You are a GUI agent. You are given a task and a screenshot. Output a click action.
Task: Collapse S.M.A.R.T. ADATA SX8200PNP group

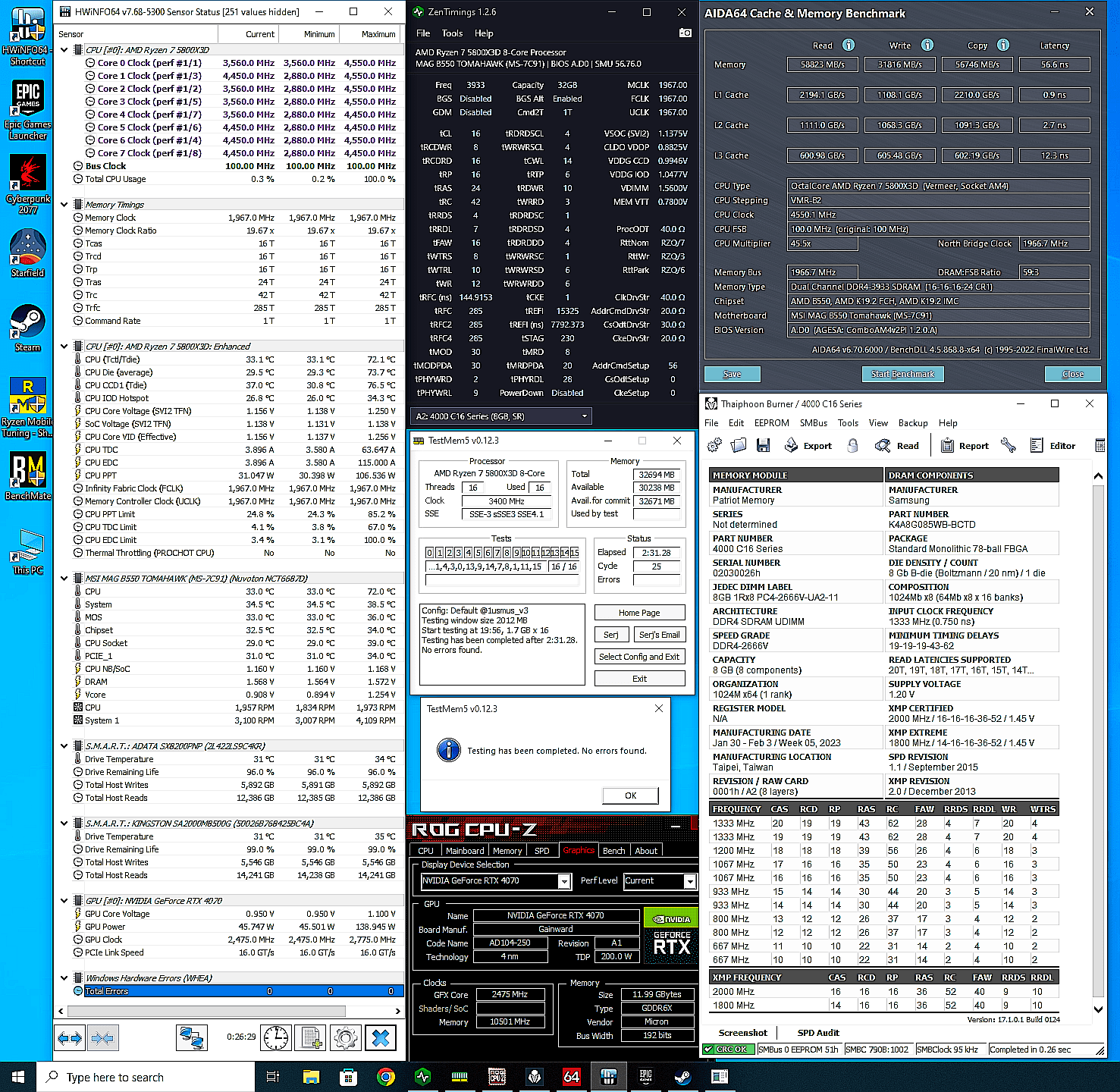64,746
